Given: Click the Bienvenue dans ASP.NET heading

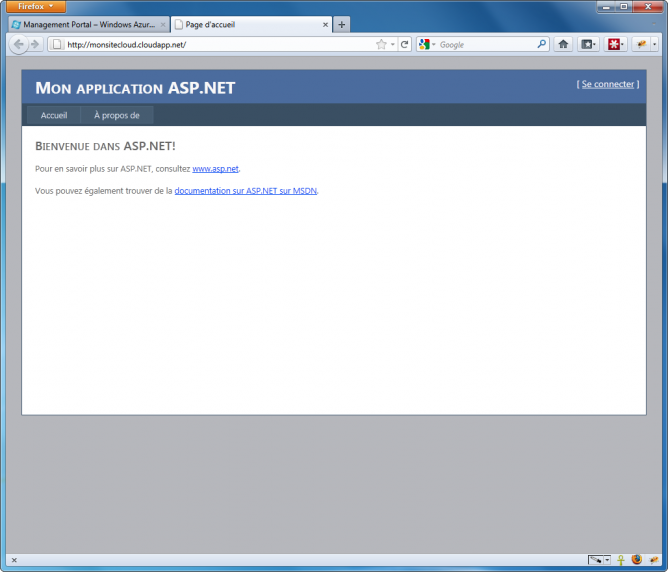Looking at the screenshot, I should coord(105,146).
